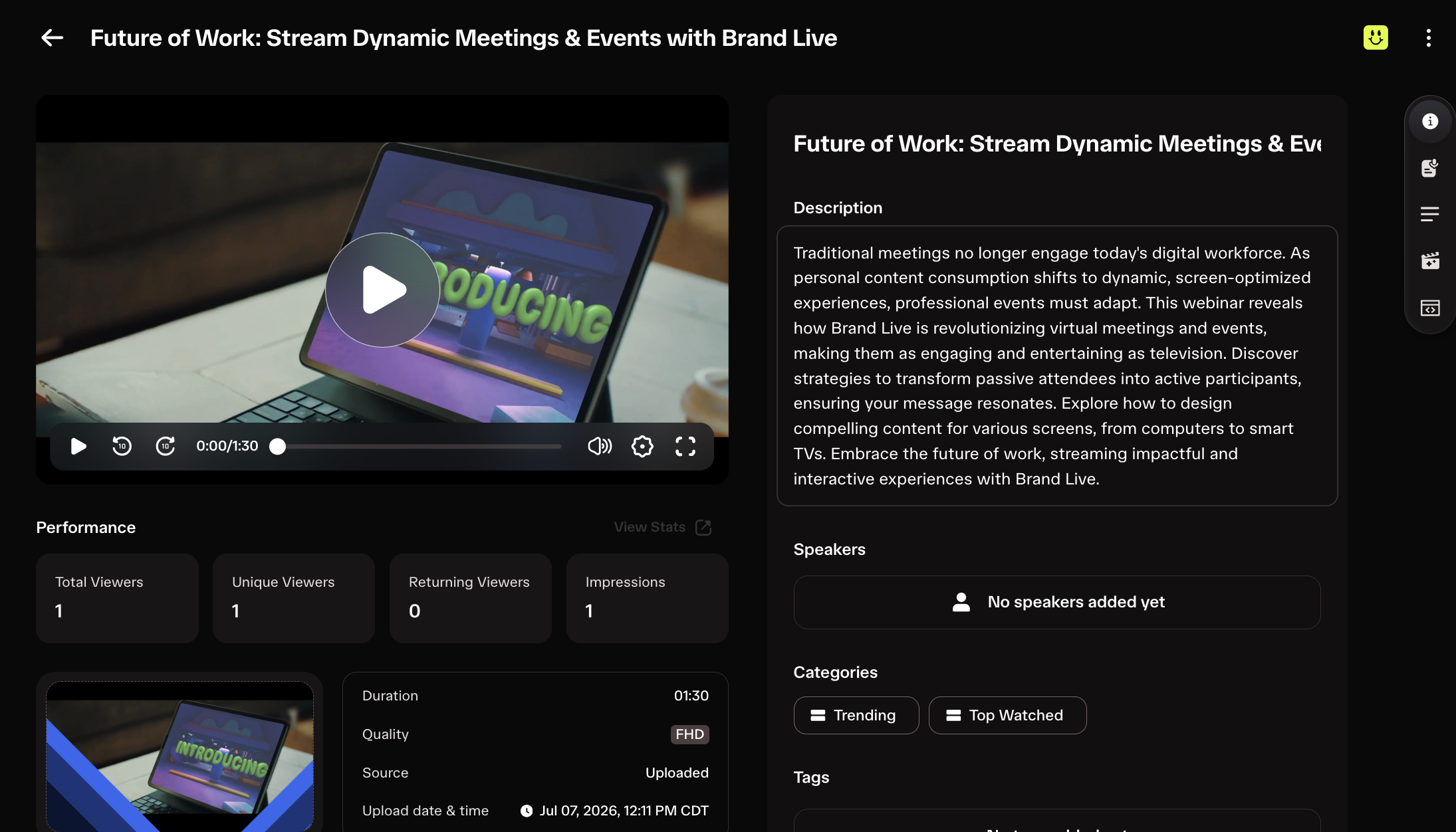
Task: Click the Impressions card
Action: pos(648,598)
